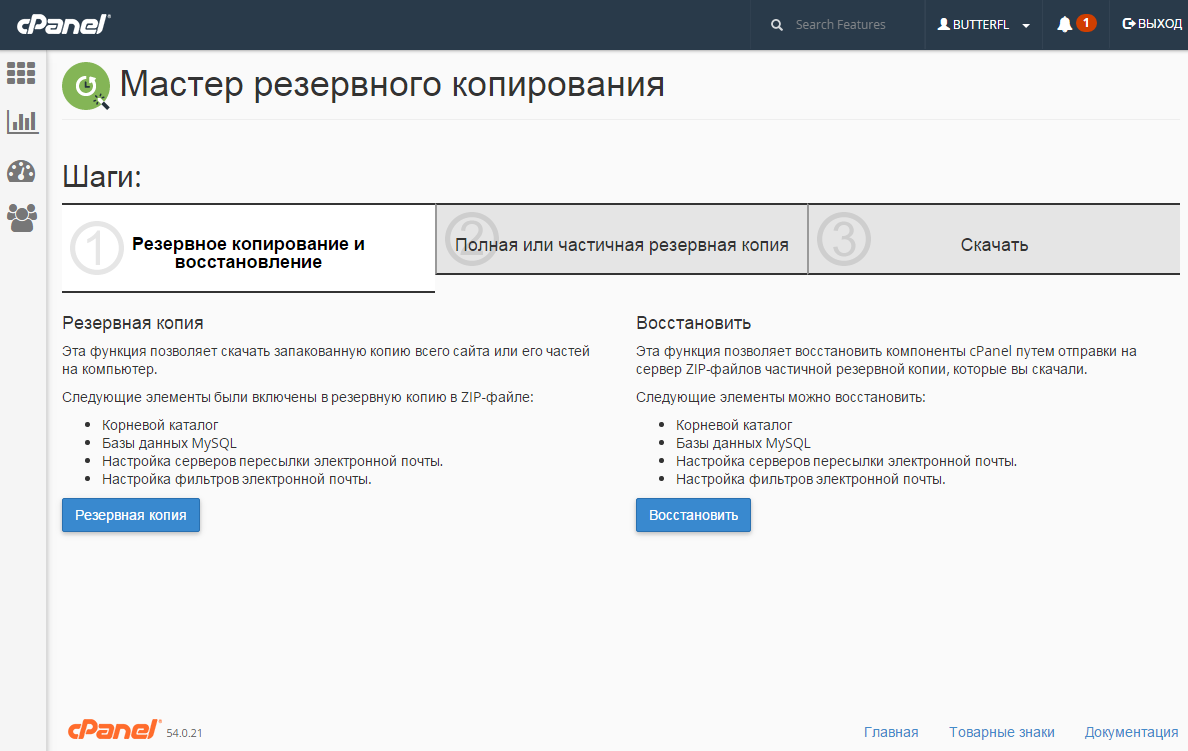Screen dimensions: 1188x751
Task: Click the ВЫХОД logout link
Action: click(x=1152, y=24)
